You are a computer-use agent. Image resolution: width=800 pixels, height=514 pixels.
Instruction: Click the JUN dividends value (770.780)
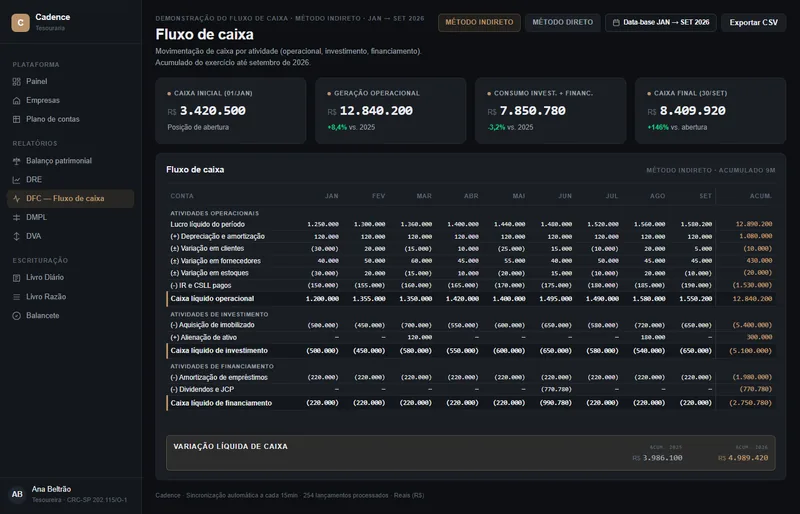pyautogui.click(x=556, y=389)
